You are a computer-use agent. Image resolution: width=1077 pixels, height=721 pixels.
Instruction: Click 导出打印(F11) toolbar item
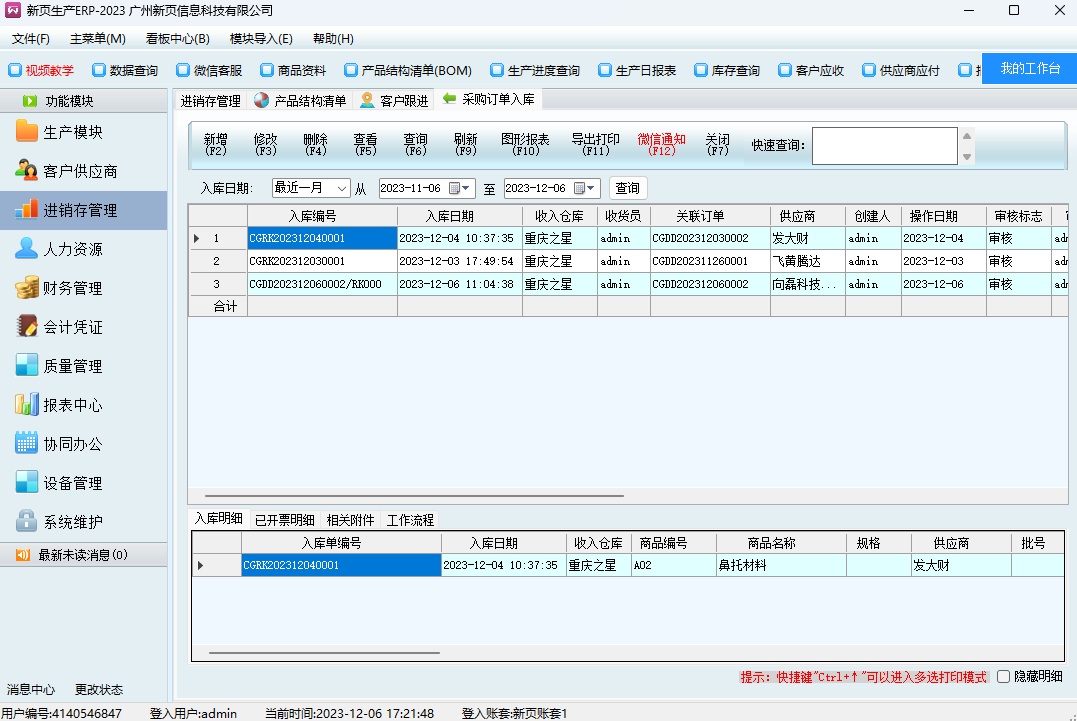596,145
